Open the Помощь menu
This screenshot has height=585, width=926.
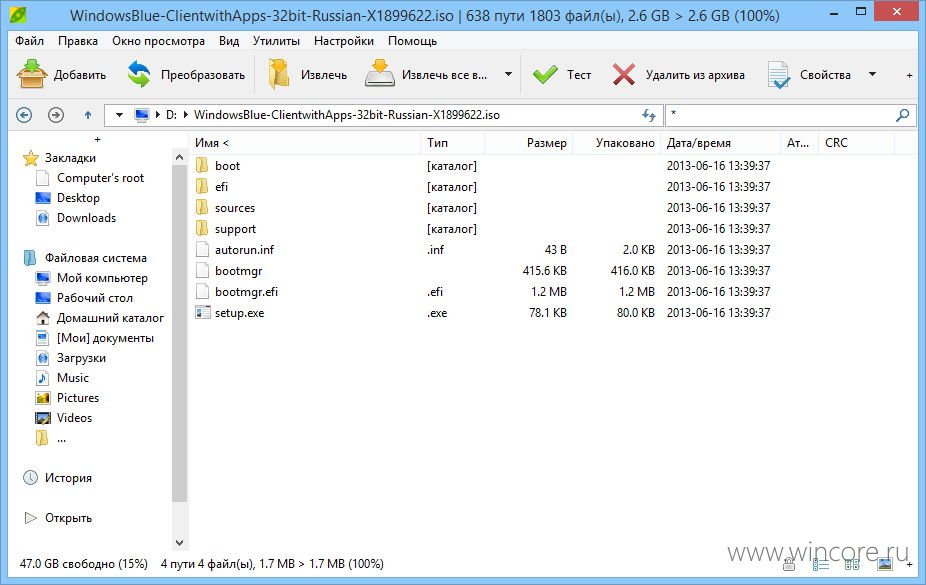pyautogui.click(x=412, y=41)
